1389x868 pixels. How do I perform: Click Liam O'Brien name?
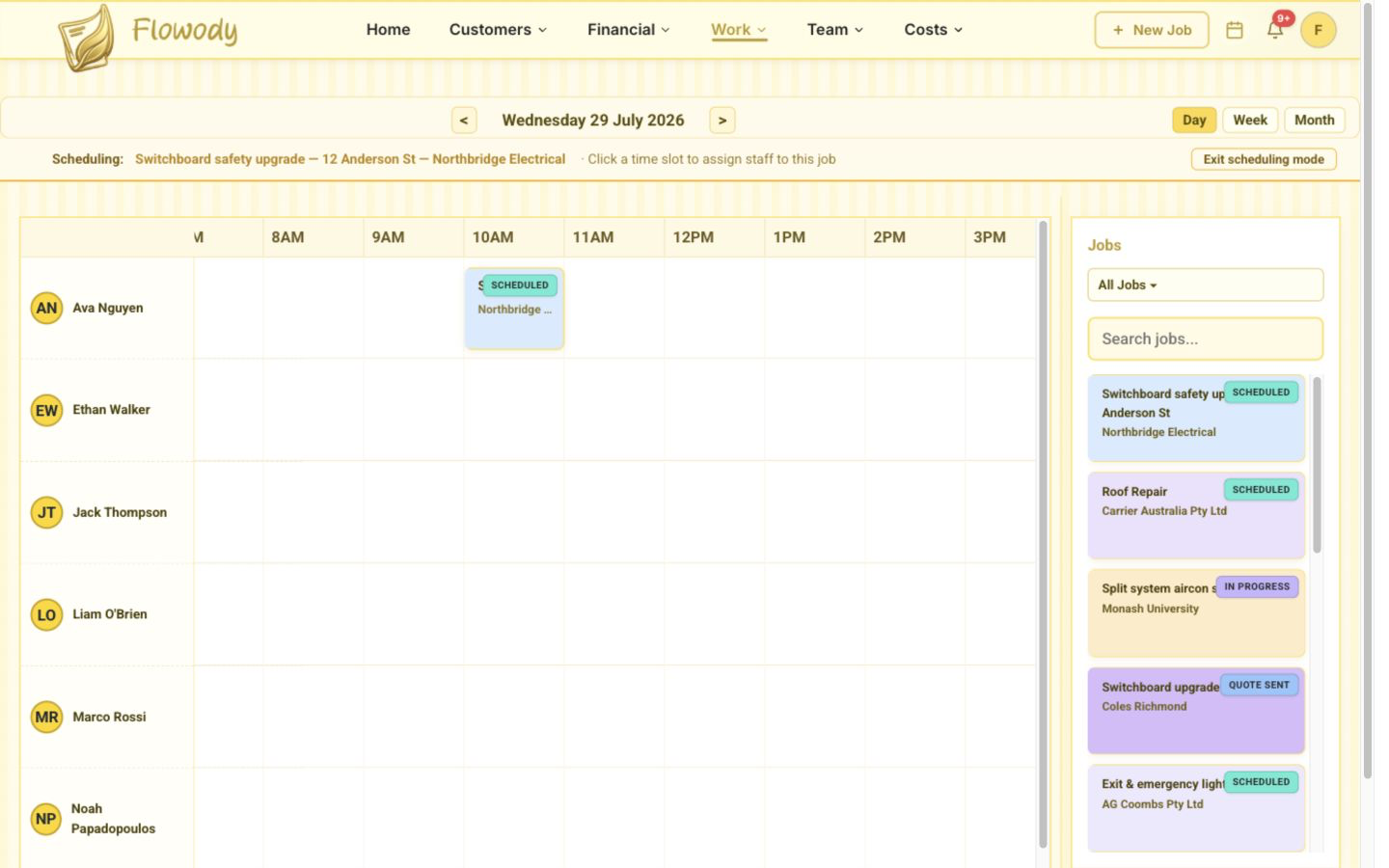tap(110, 614)
